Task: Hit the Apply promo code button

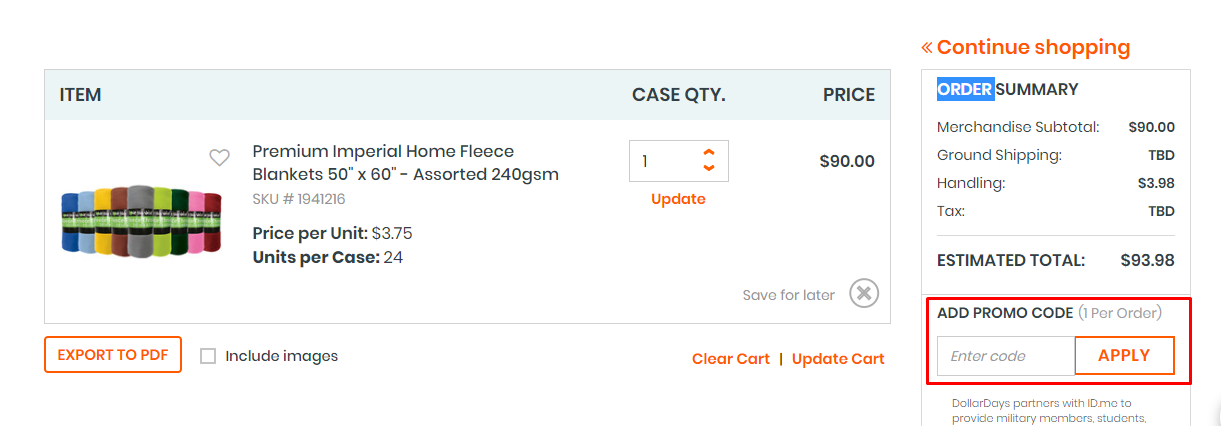Action: point(1124,356)
